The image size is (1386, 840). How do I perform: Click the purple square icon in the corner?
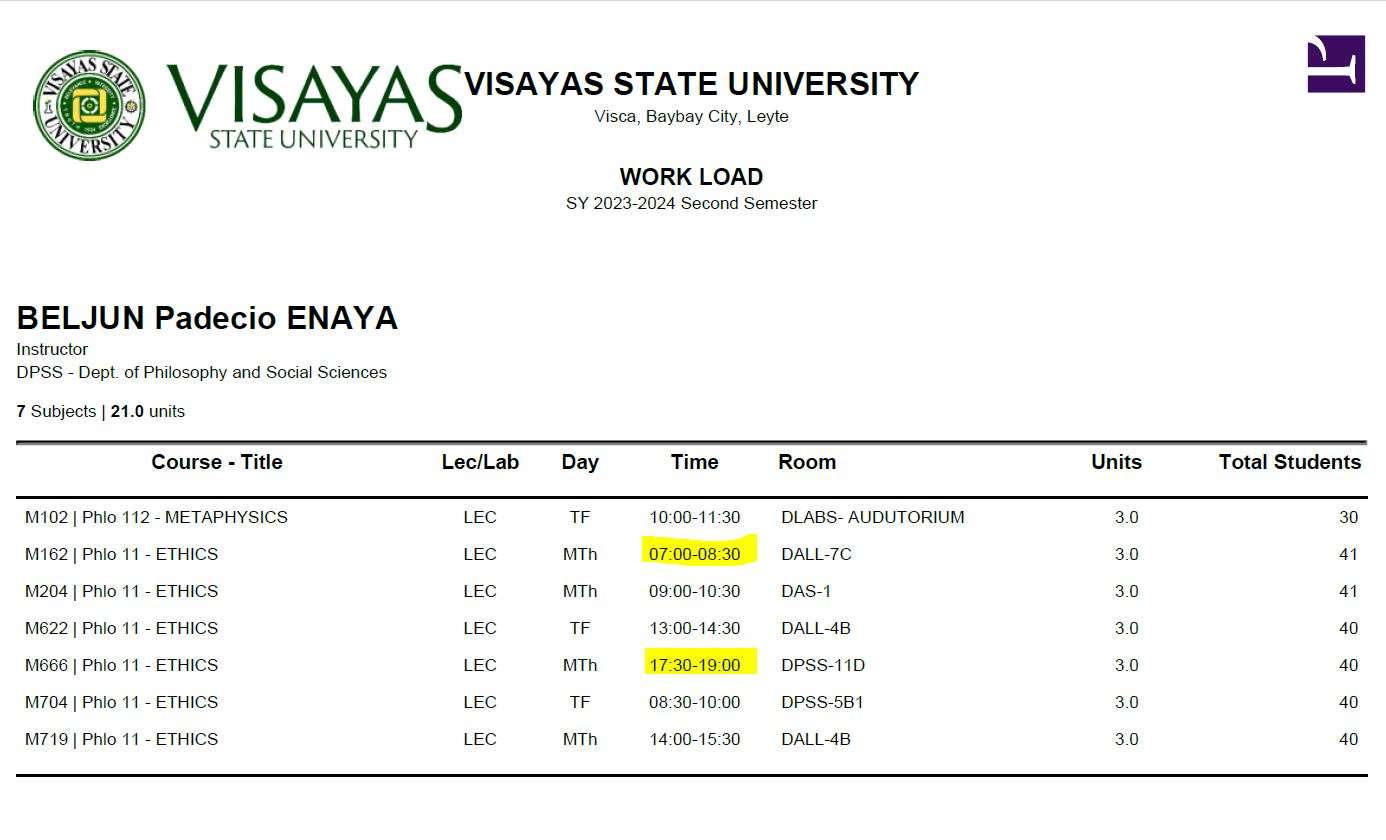pos(1335,64)
